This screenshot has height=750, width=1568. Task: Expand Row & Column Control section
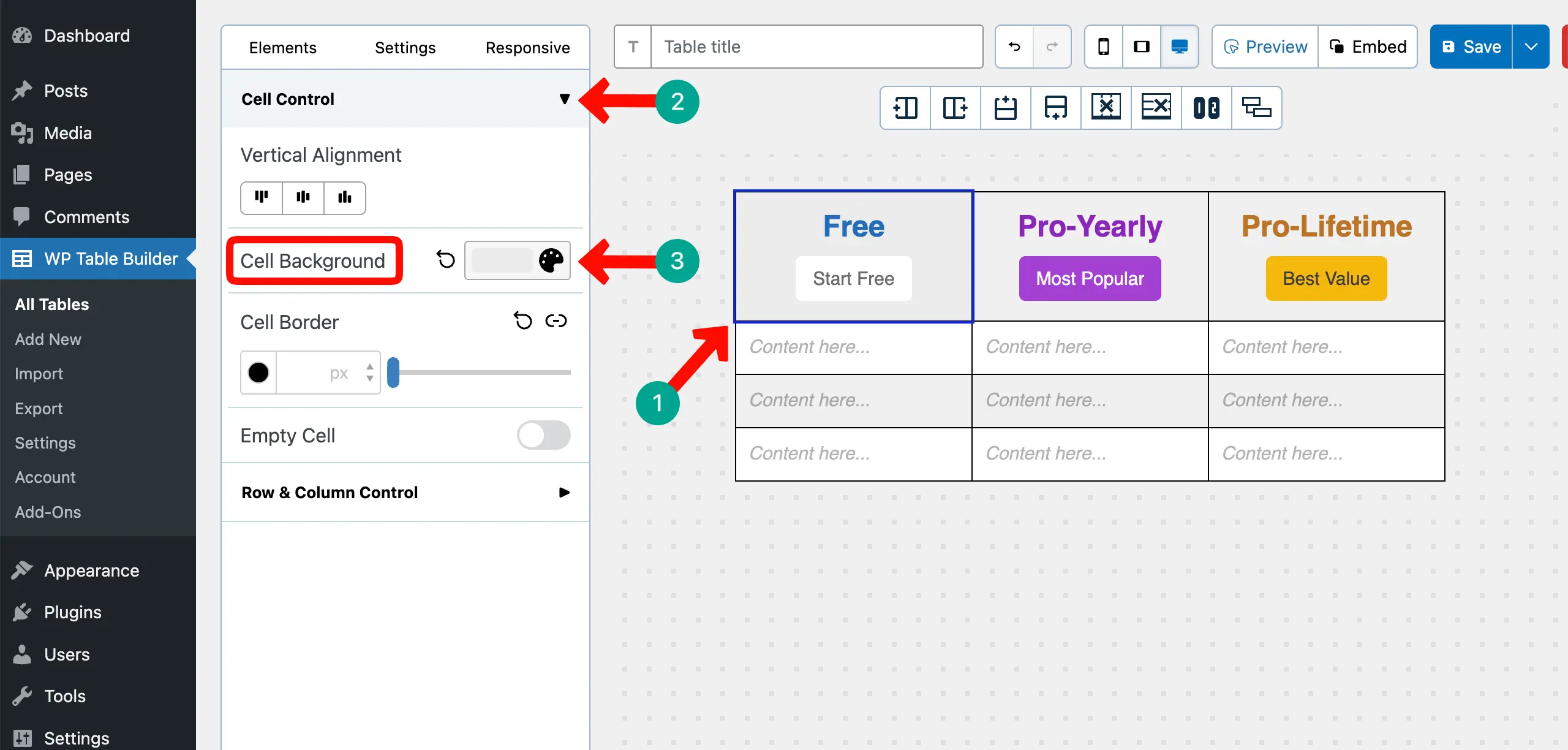tap(564, 493)
